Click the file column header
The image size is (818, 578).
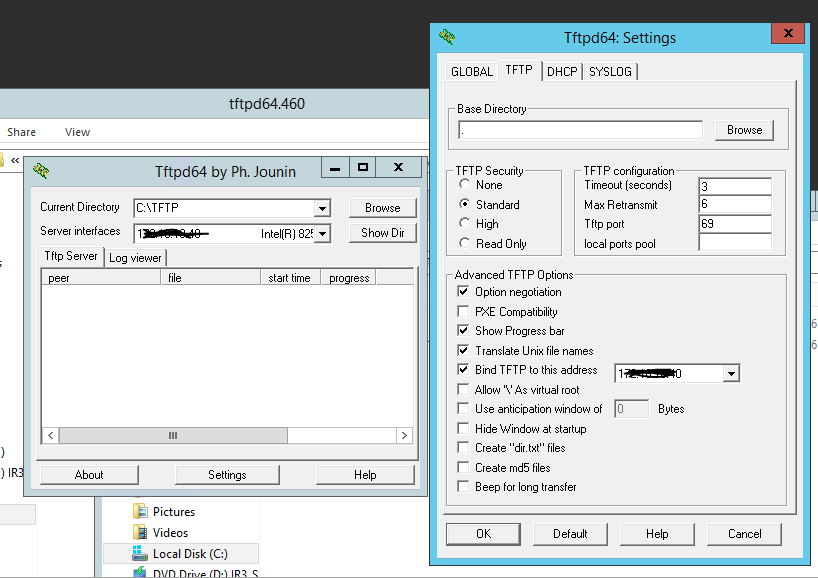point(211,278)
